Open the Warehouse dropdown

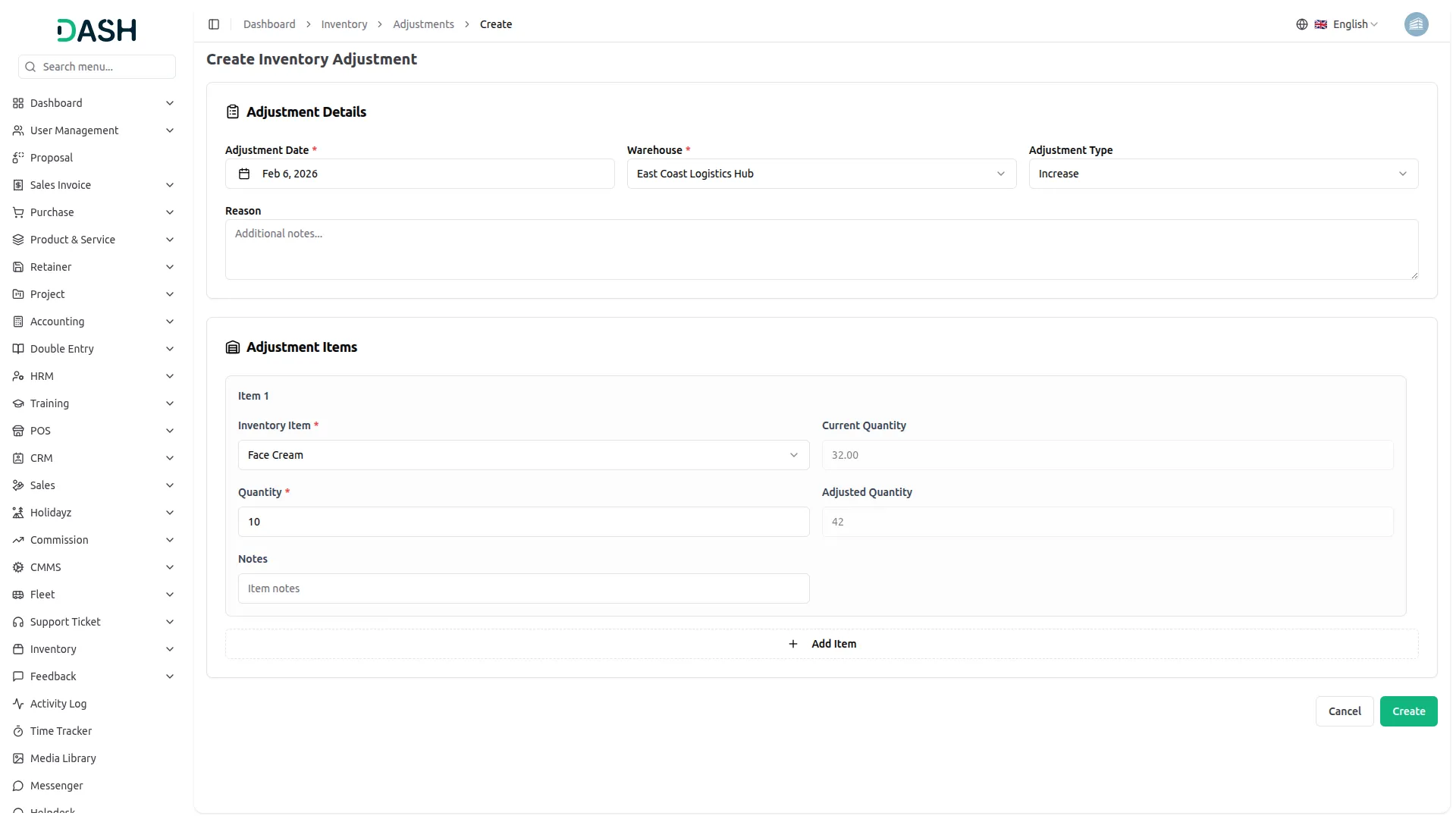click(x=821, y=174)
